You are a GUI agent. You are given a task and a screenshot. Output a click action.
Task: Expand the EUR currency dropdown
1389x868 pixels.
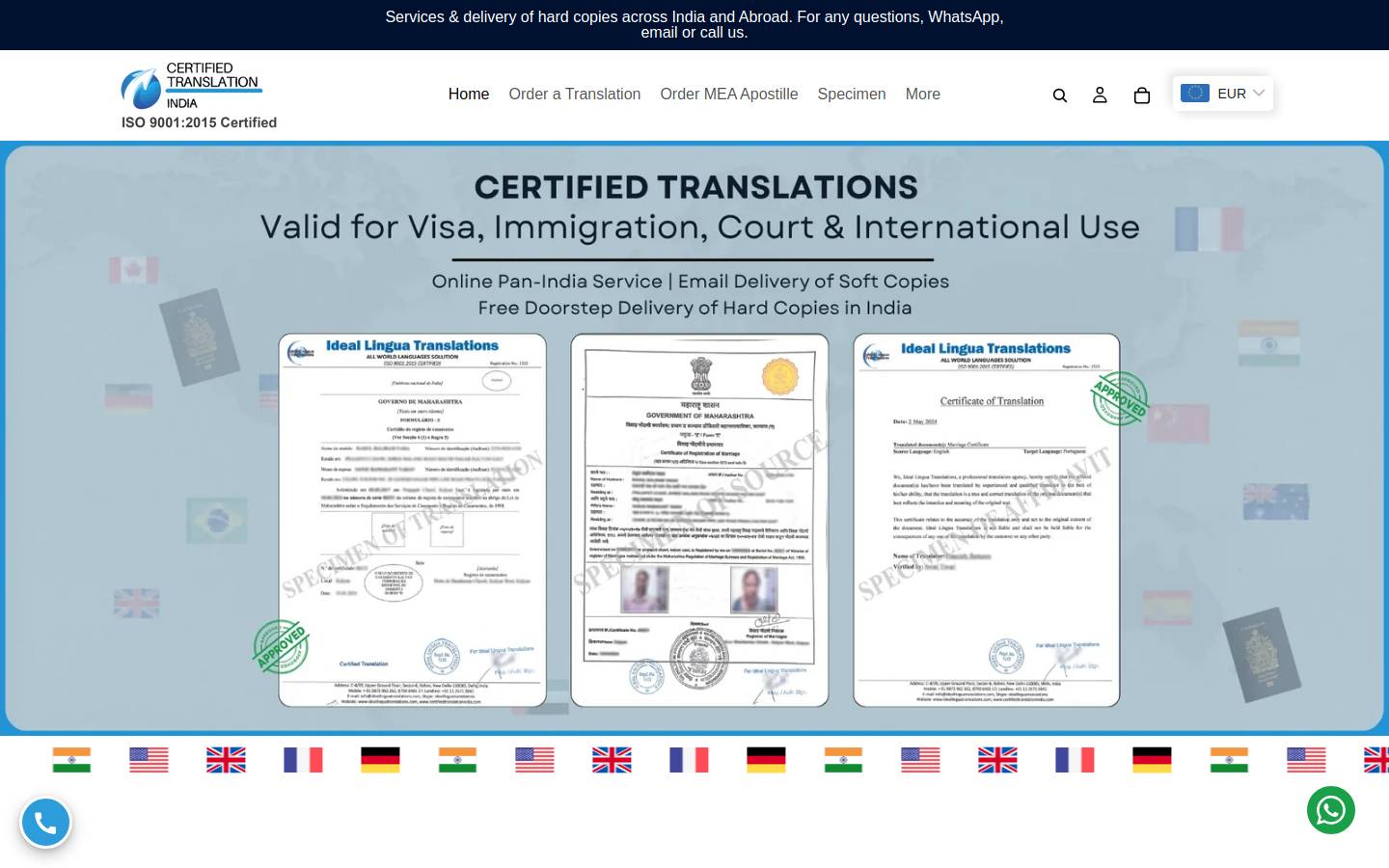pyautogui.click(x=1223, y=94)
